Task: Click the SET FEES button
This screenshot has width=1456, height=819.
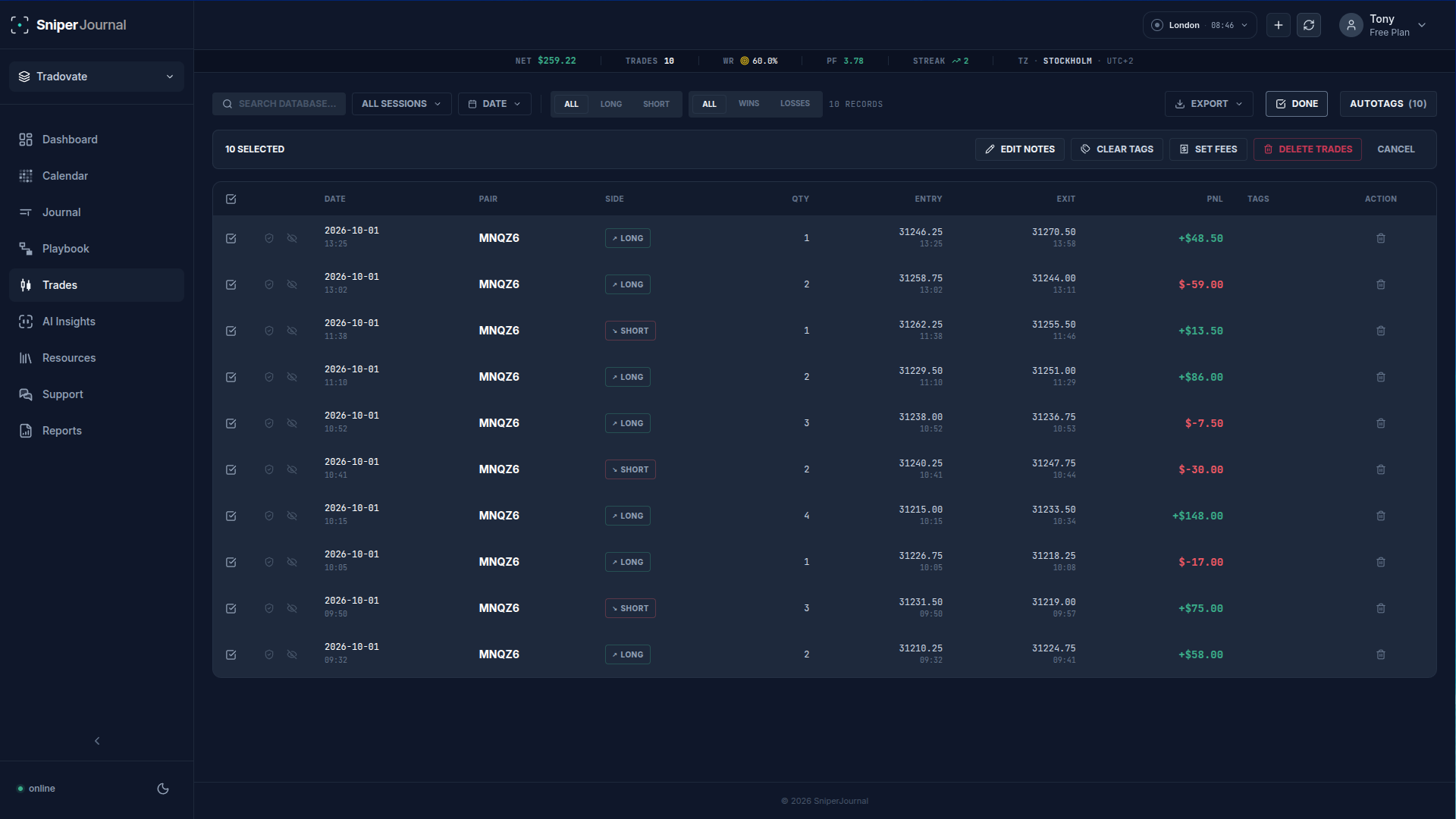Action: pos(1208,149)
